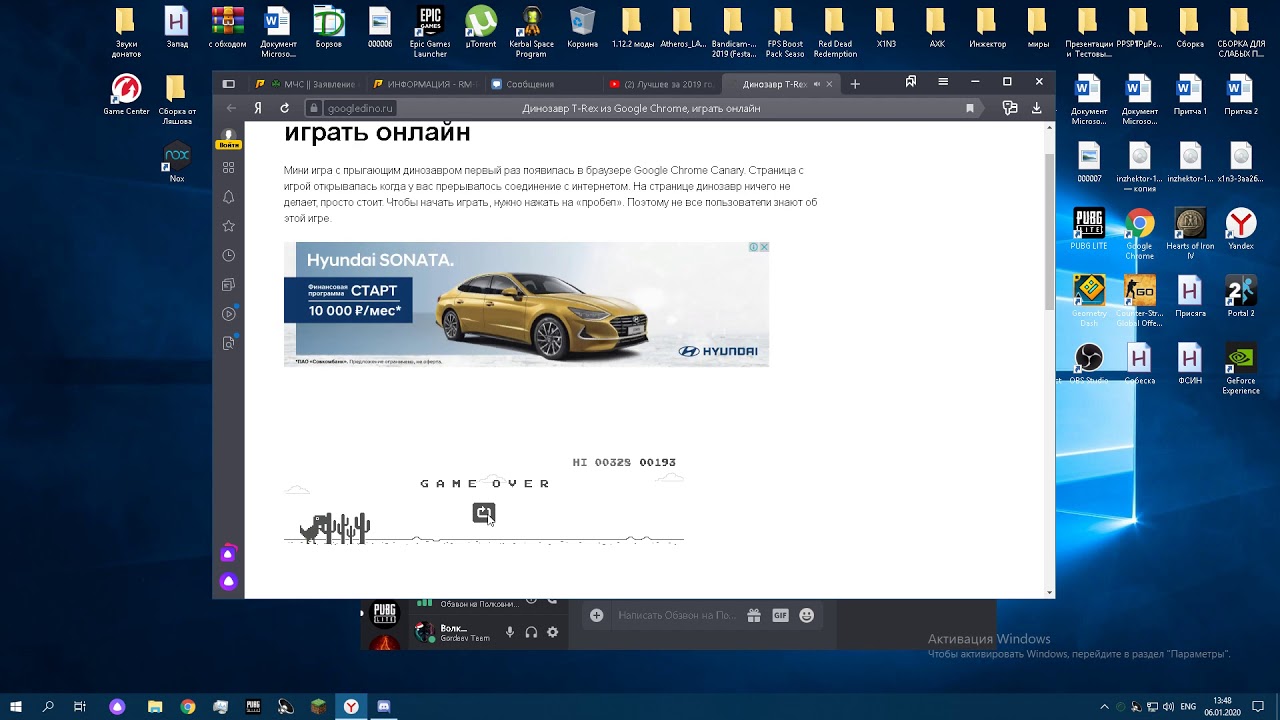Open sidebar favorites star icon

pos(229,226)
